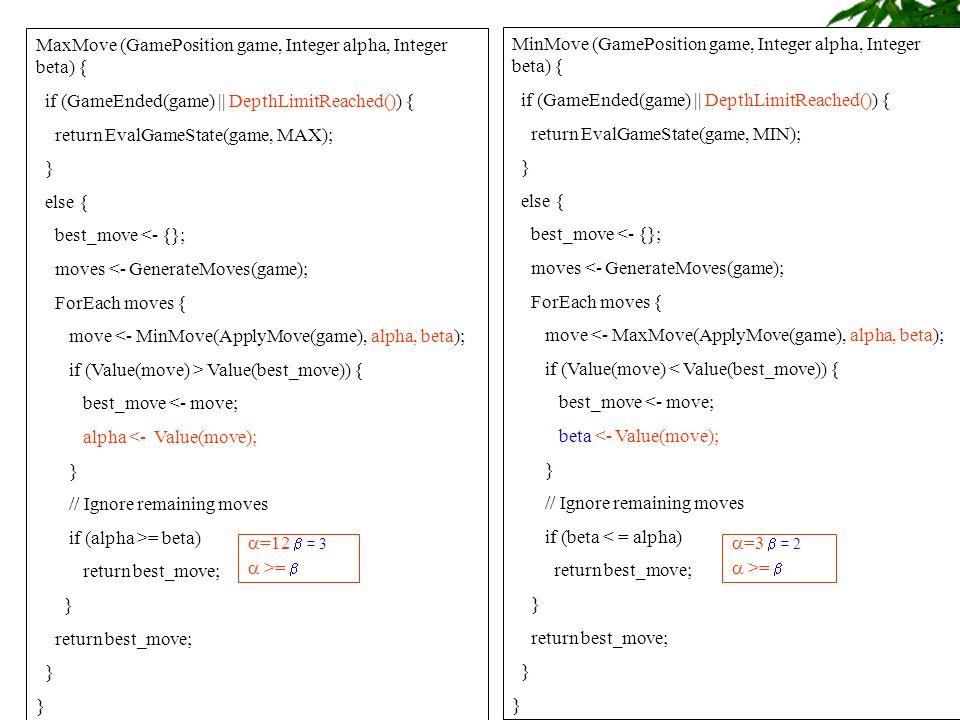The image size is (960, 720).
Task: Select "moves <- GenerateMoves(game);" in MinMove box
Action: click(x=657, y=268)
